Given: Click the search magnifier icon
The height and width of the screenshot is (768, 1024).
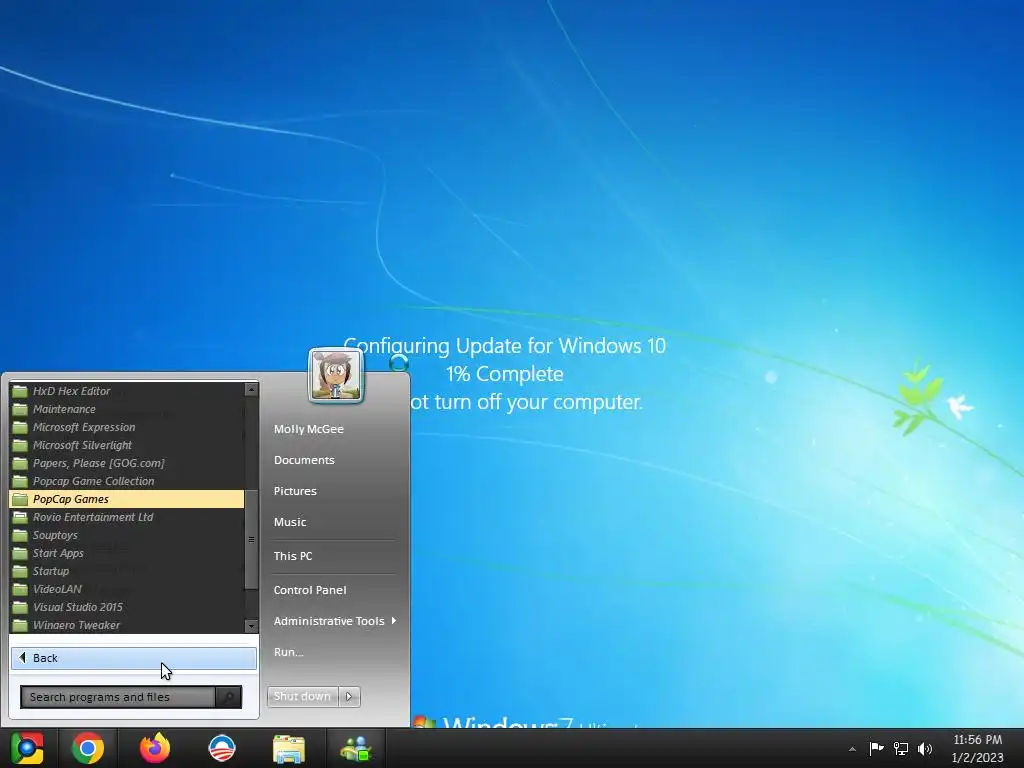Looking at the screenshot, I should click(x=229, y=697).
